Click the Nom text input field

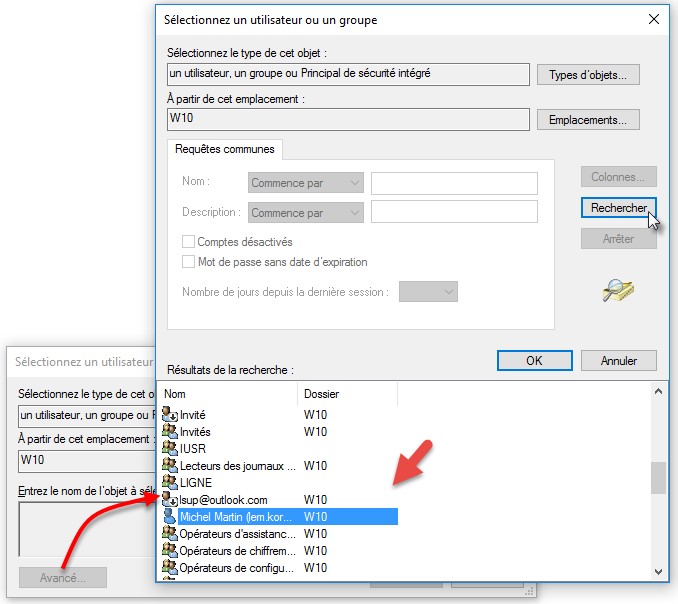click(x=454, y=183)
